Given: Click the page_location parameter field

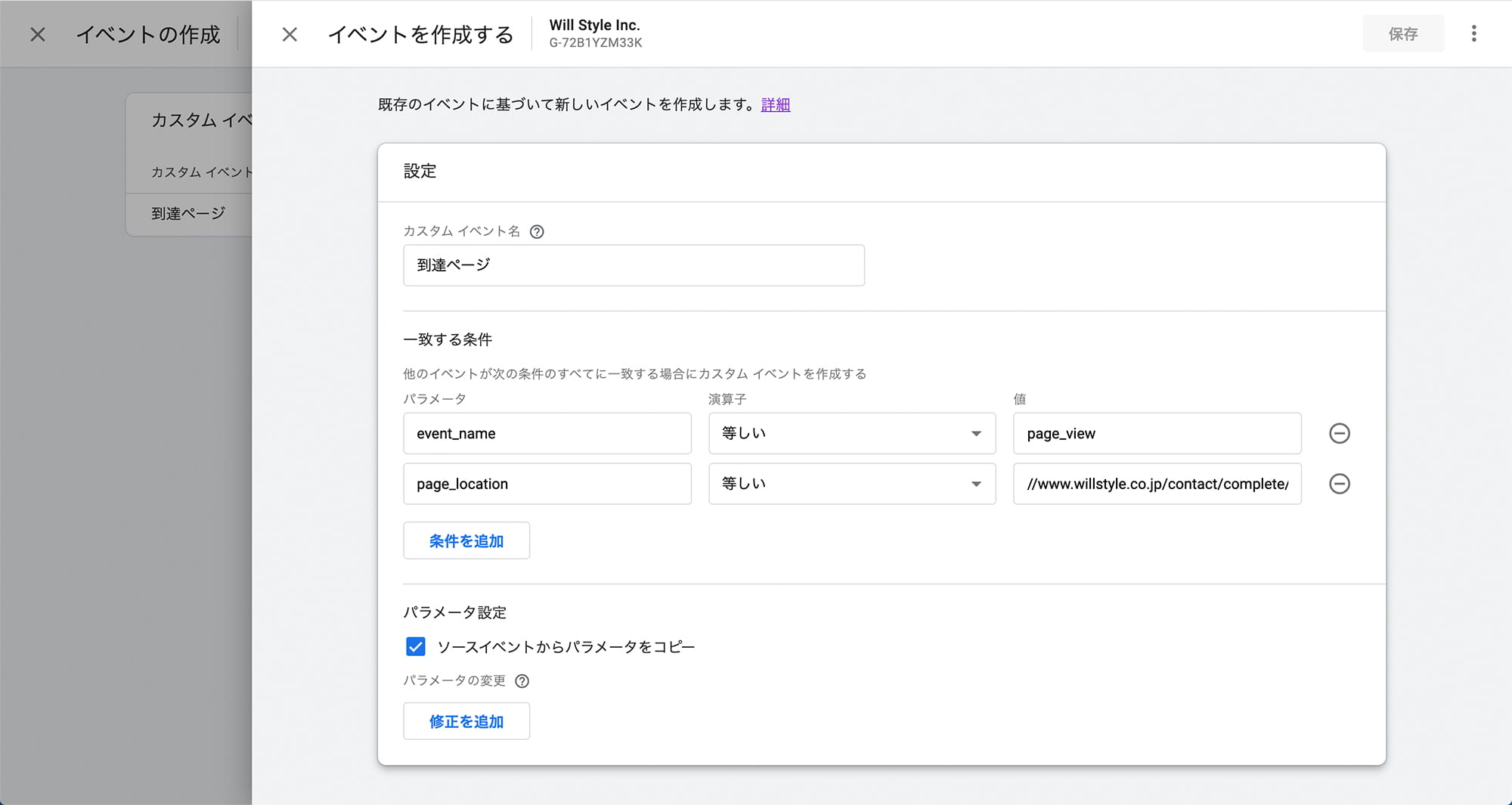Looking at the screenshot, I should click(547, 484).
